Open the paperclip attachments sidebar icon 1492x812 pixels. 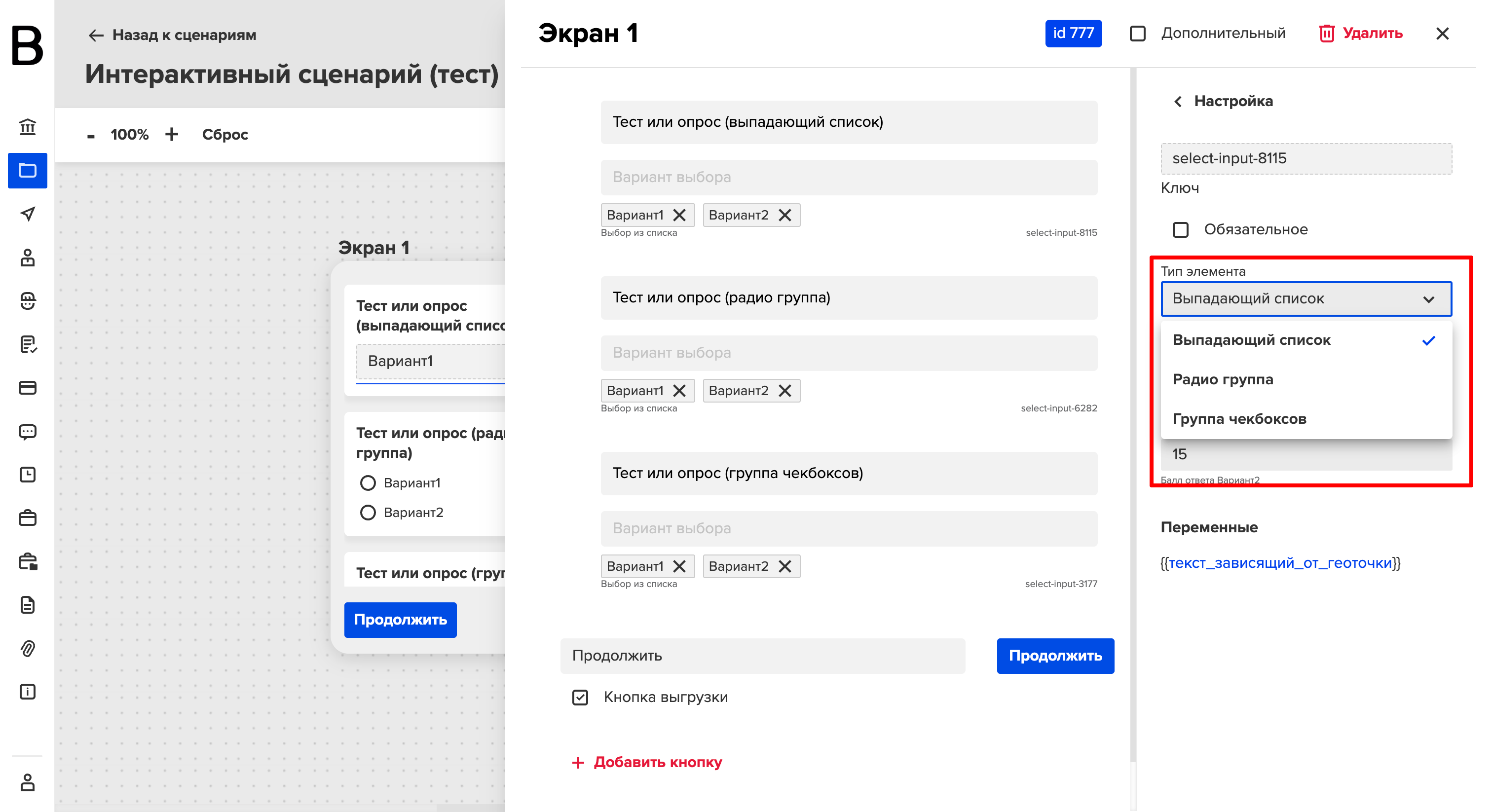click(27, 648)
